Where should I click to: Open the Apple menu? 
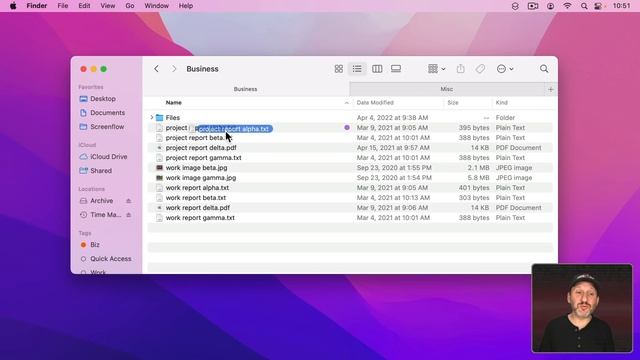click(13, 6)
